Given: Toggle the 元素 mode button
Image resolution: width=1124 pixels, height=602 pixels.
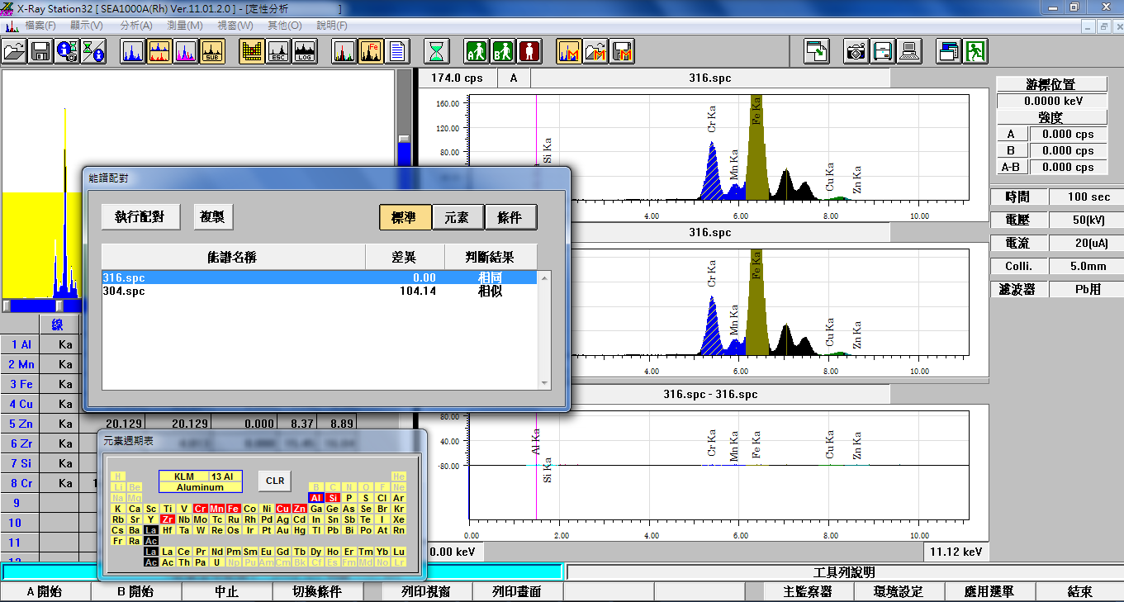Looking at the screenshot, I should [x=458, y=218].
